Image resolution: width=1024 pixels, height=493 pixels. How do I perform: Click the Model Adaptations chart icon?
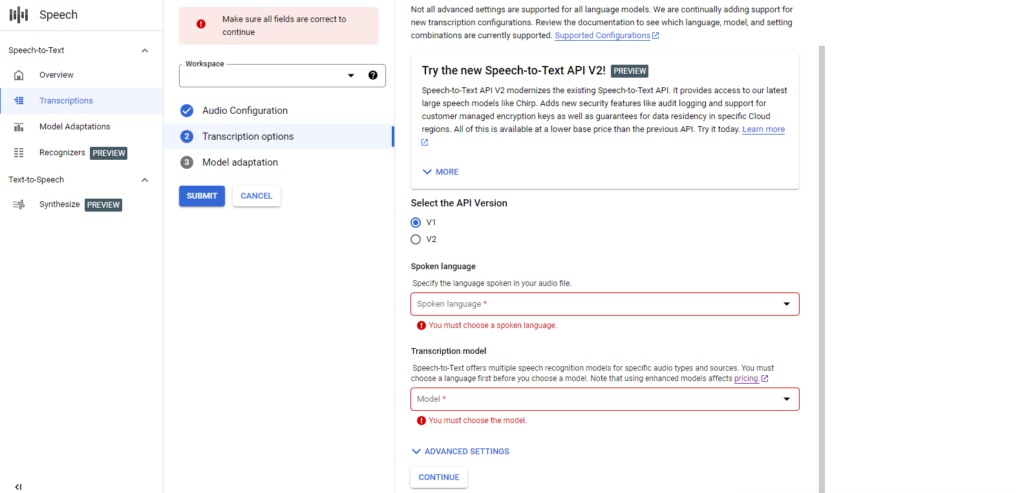tap(19, 127)
